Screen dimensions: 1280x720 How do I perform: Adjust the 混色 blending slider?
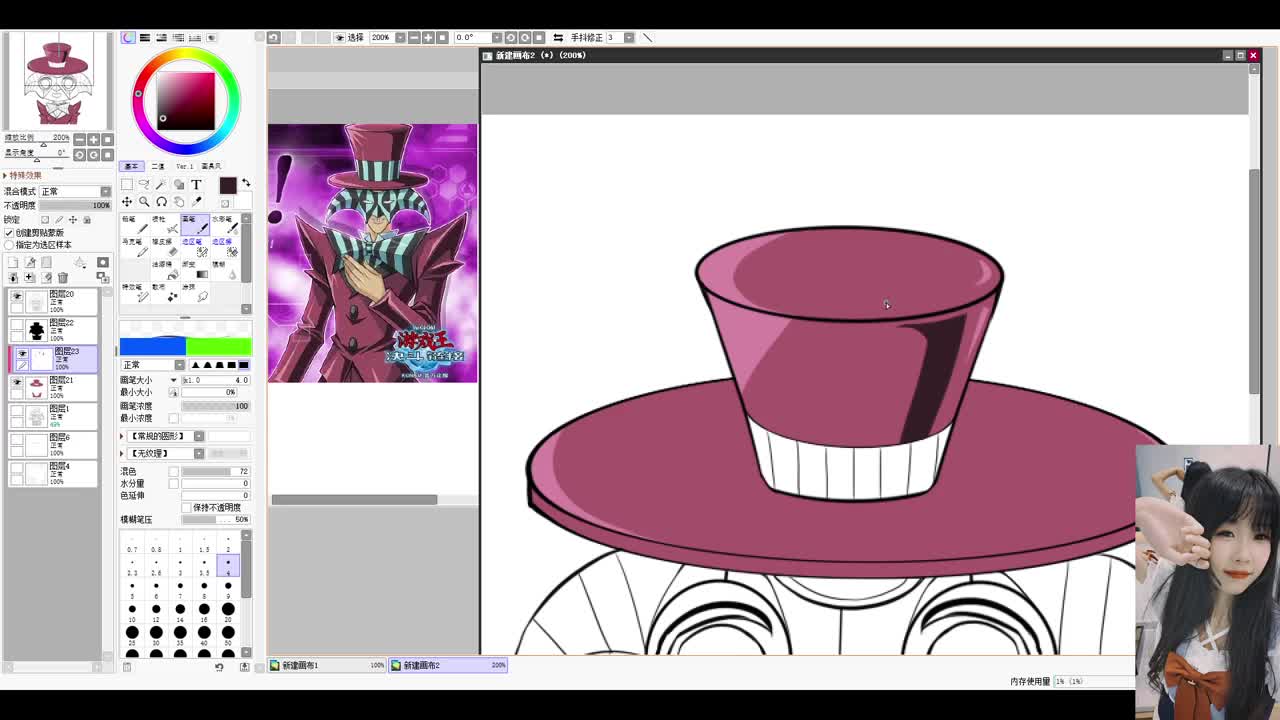(214, 471)
